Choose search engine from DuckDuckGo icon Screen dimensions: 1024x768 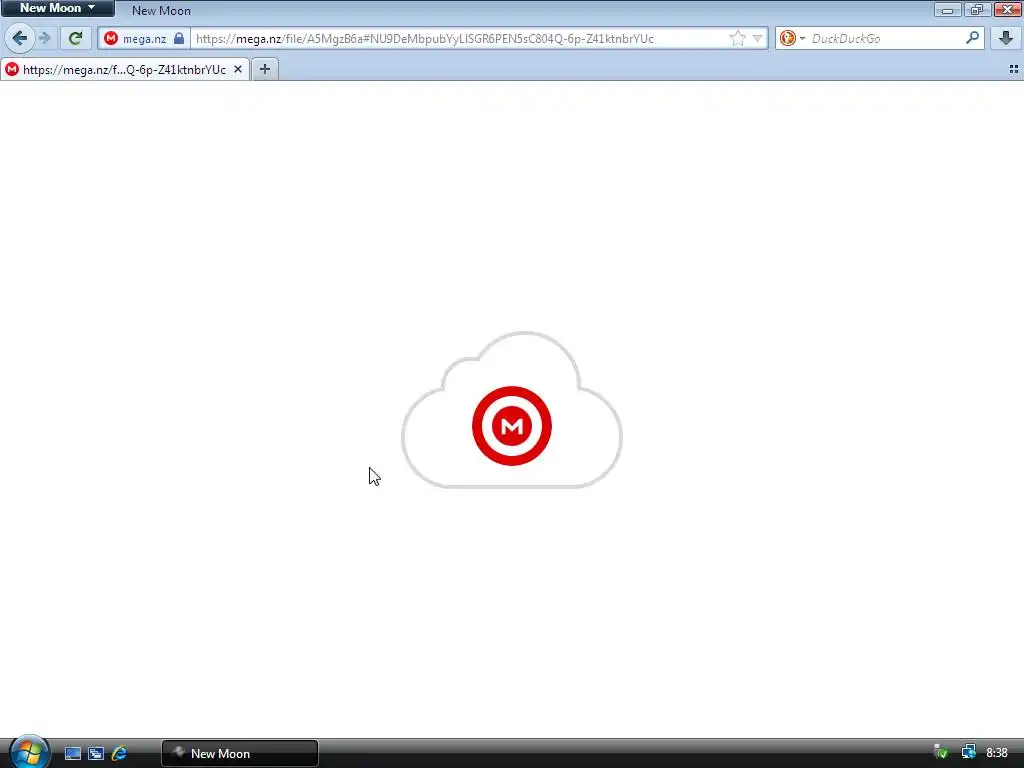[x=792, y=39]
